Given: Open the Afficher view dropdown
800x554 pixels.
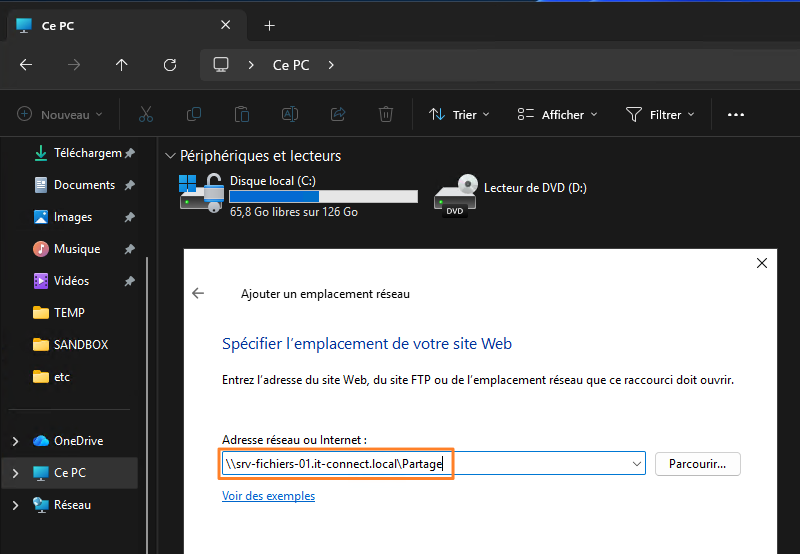Looking at the screenshot, I should 557,115.
